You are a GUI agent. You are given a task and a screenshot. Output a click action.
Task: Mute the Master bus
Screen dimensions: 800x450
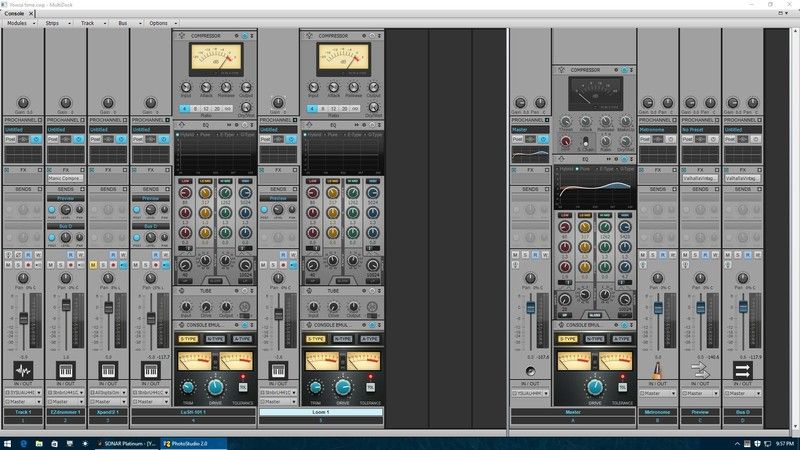(x=516, y=254)
